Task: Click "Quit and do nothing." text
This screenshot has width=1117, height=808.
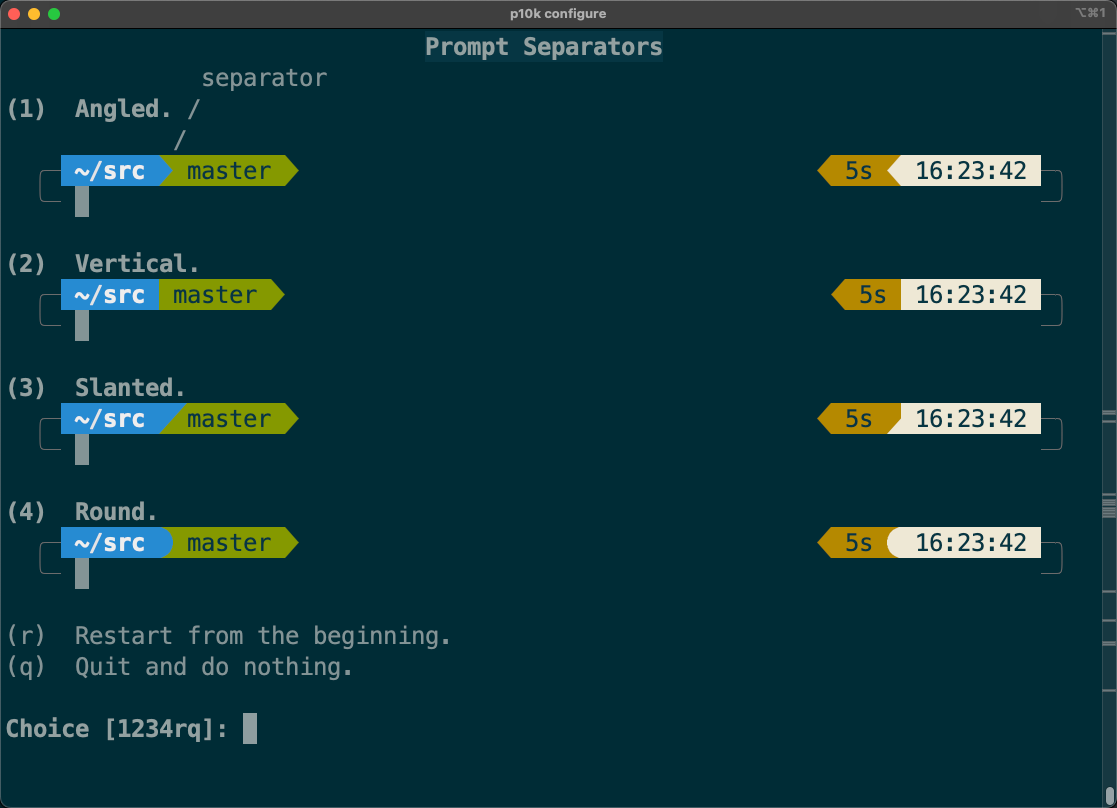Action: [214, 667]
